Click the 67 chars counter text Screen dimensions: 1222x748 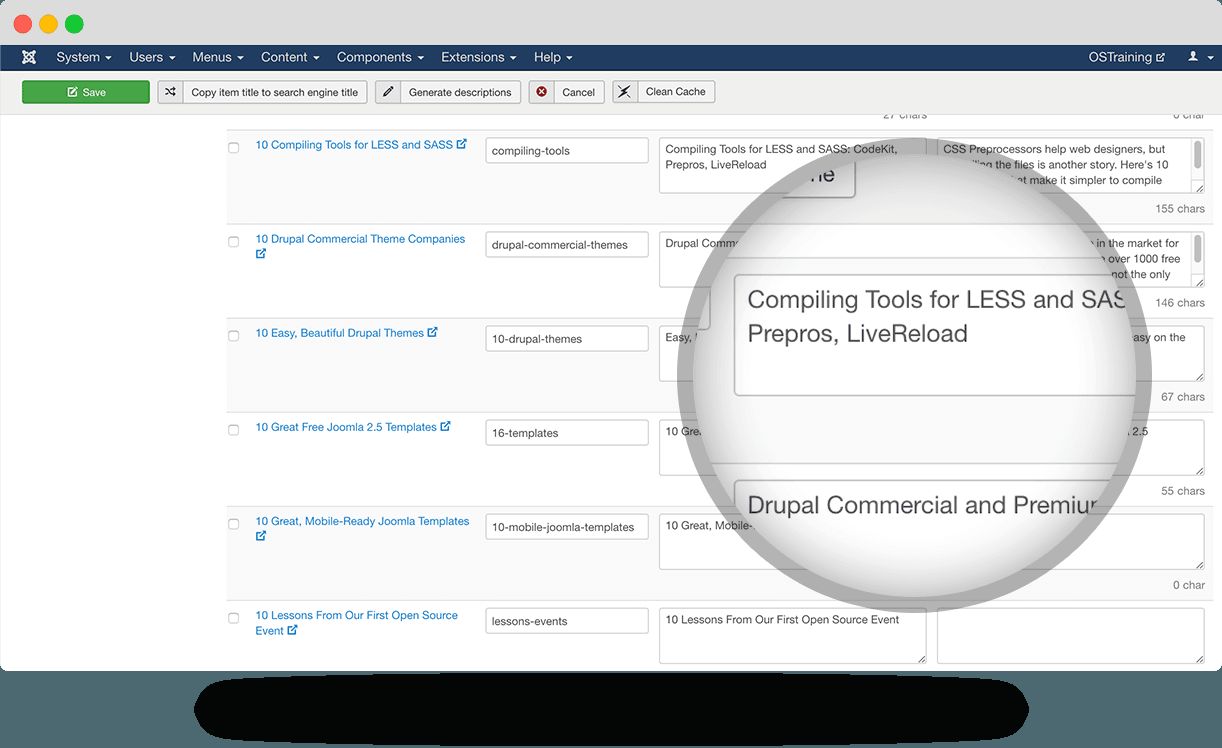pos(1183,397)
